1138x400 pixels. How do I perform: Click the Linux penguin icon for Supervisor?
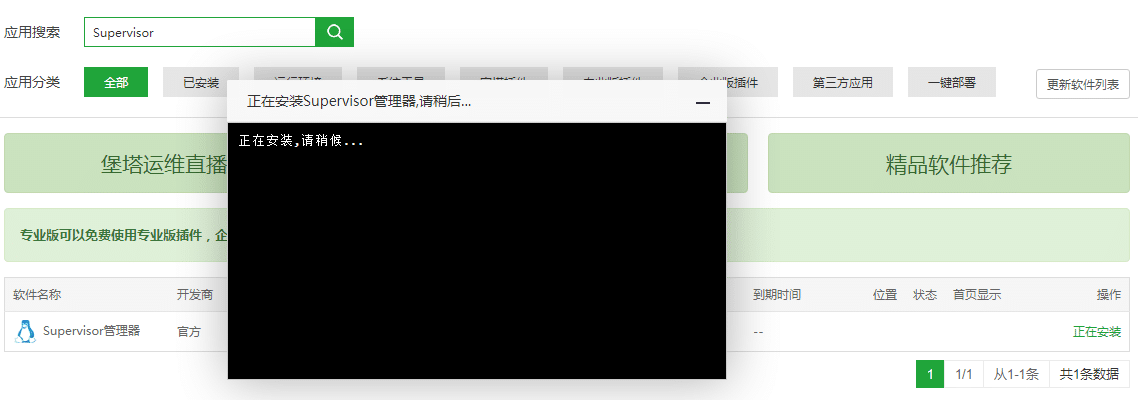coord(26,331)
